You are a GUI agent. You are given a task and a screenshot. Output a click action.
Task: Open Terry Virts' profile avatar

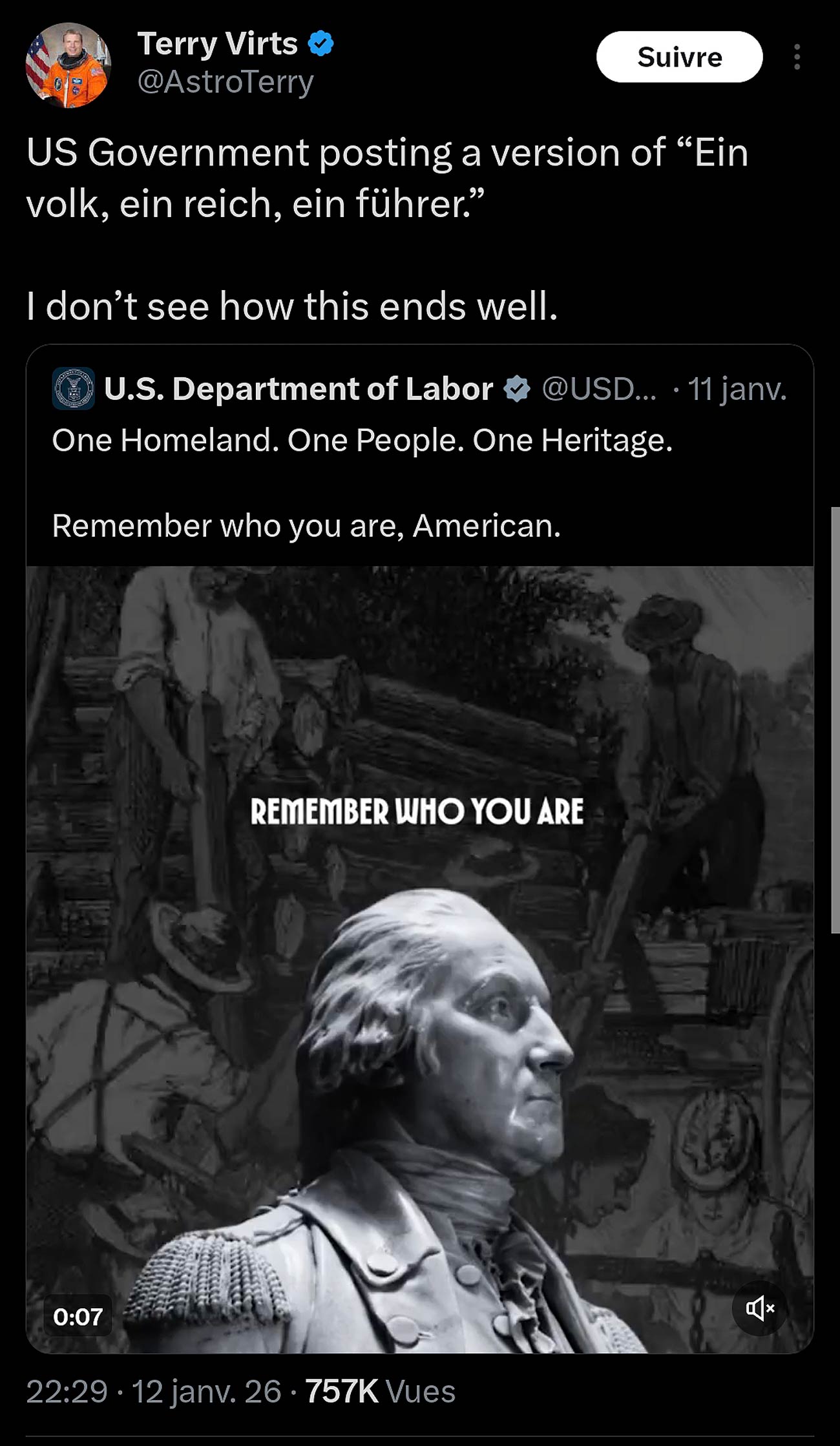coord(68,65)
